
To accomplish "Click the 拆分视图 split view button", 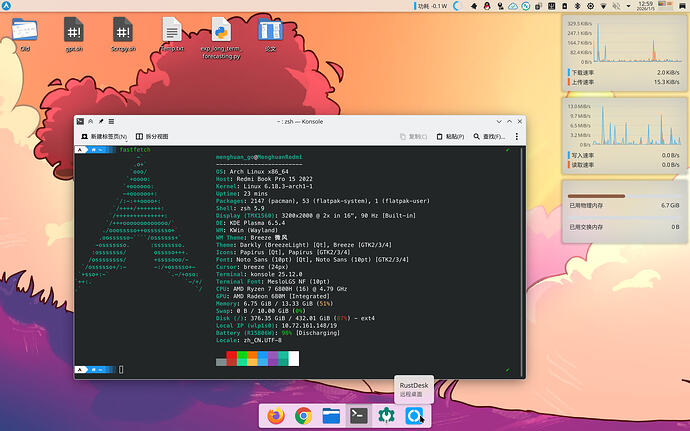I will click(x=152, y=136).
